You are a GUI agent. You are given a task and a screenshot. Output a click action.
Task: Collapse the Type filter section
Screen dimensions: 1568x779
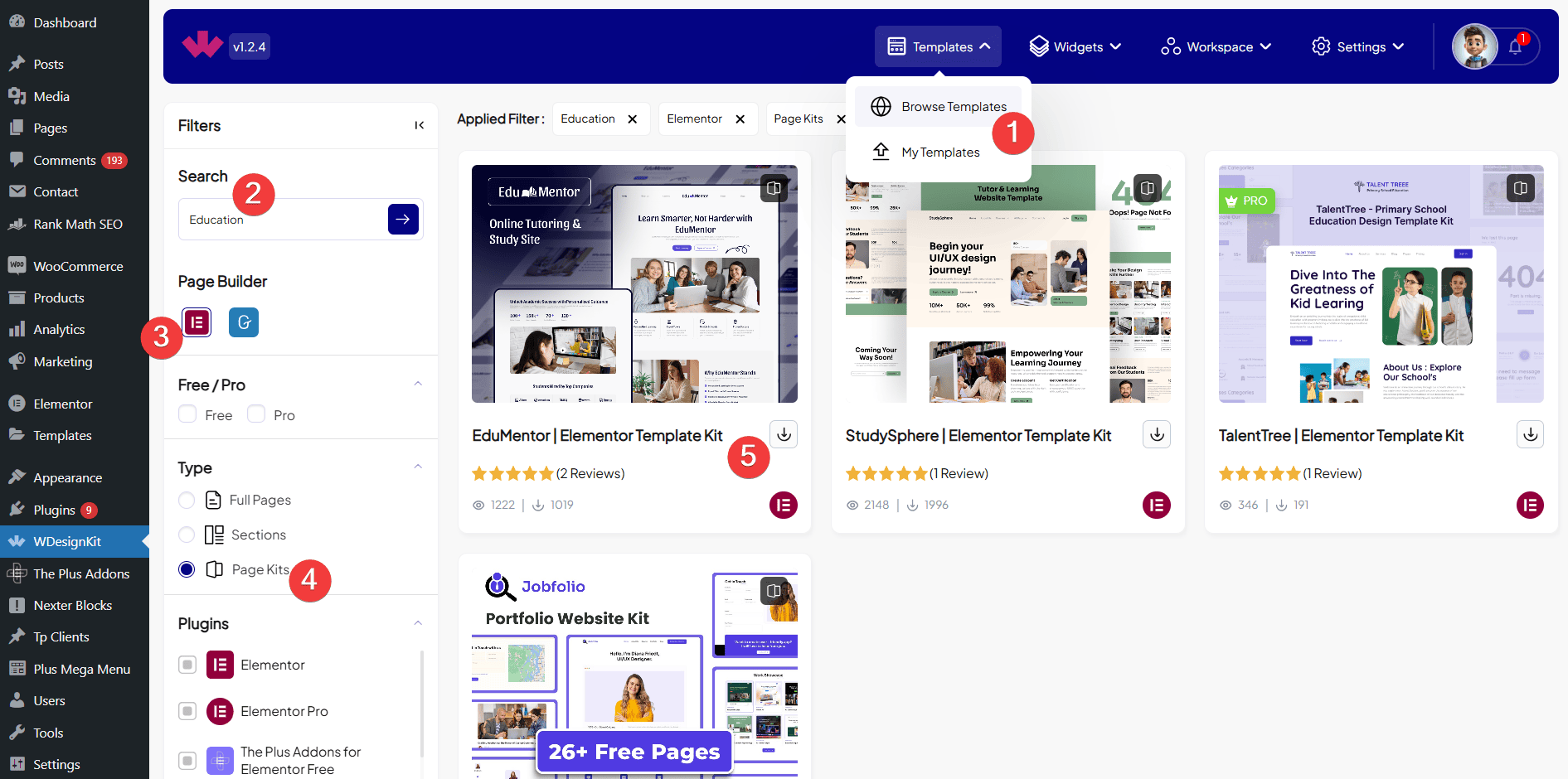tap(418, 466)
